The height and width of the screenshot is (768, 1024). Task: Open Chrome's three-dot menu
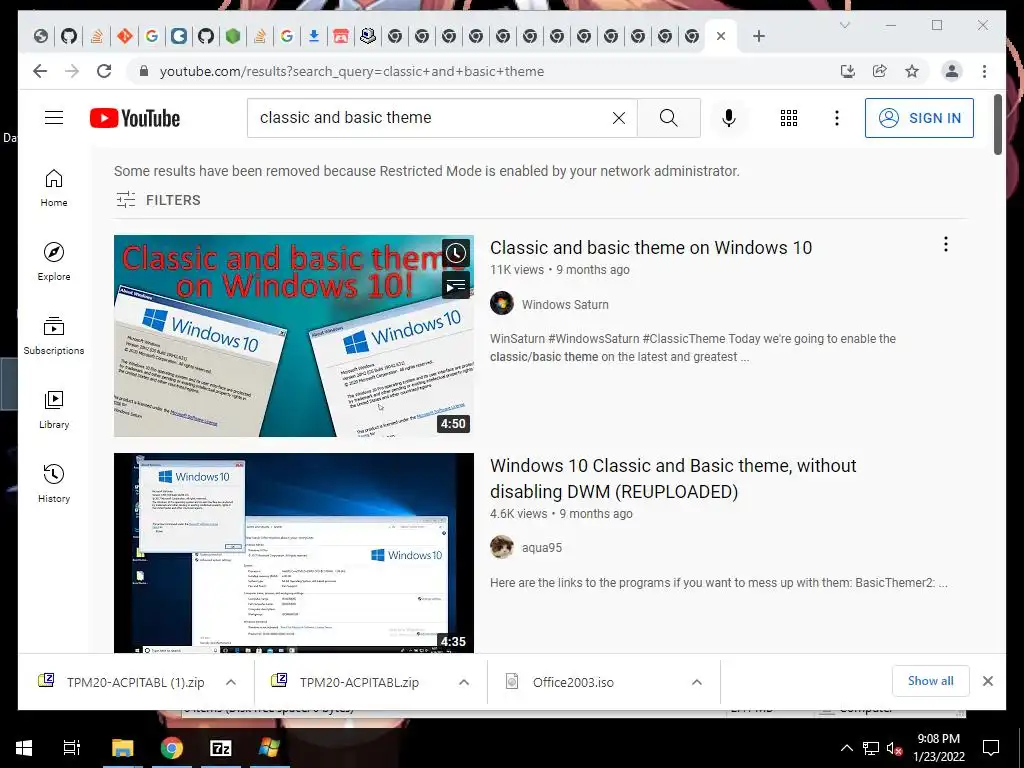tap(984, 71)
